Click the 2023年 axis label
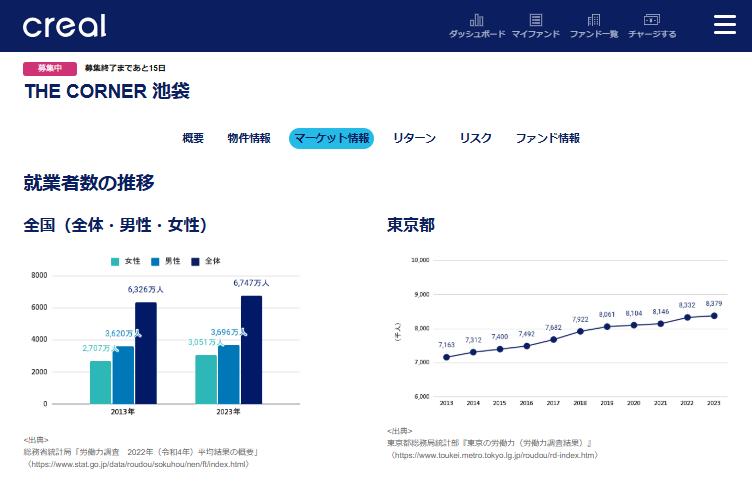The image size is (752, 483). click(x=228, y=412)
